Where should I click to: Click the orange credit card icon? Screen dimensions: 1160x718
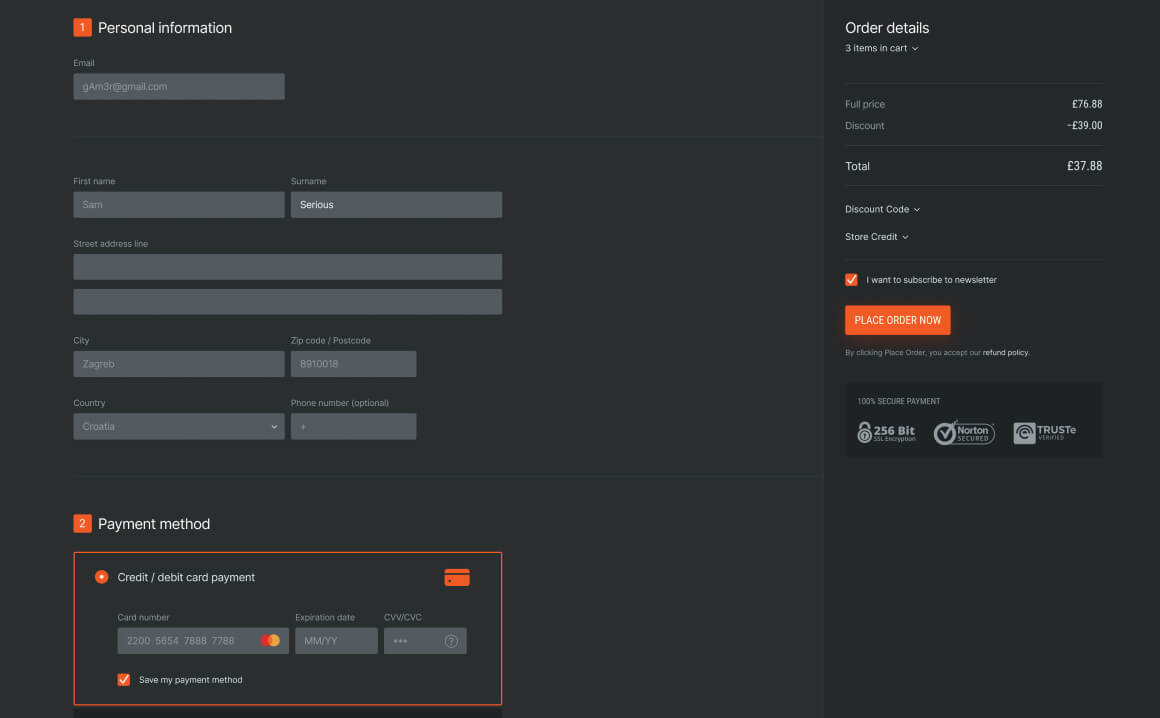tap(457, 577)
